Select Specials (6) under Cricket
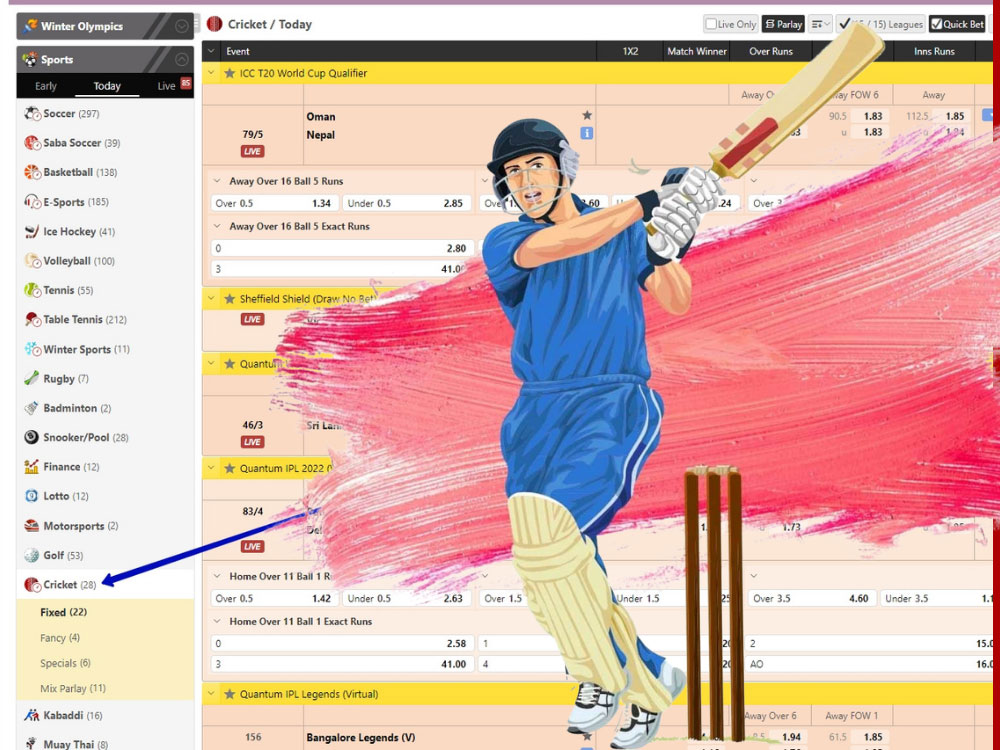The width and height of the screenshot is (1000, 750). pyautogui.click(x=66, y=663)
